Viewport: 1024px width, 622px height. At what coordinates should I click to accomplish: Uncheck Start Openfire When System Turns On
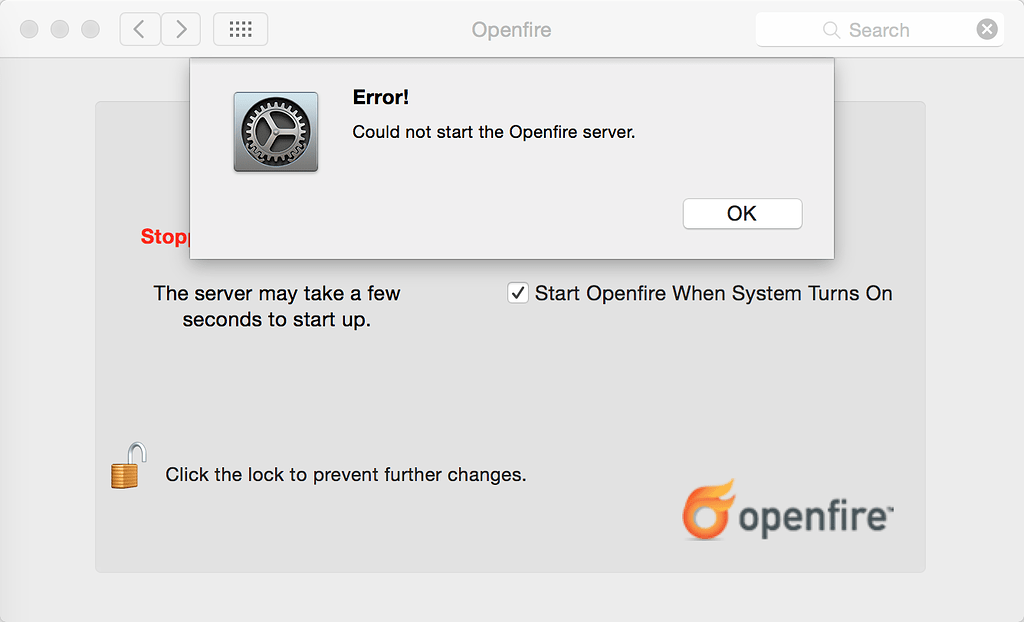click(x=518, y=293)
